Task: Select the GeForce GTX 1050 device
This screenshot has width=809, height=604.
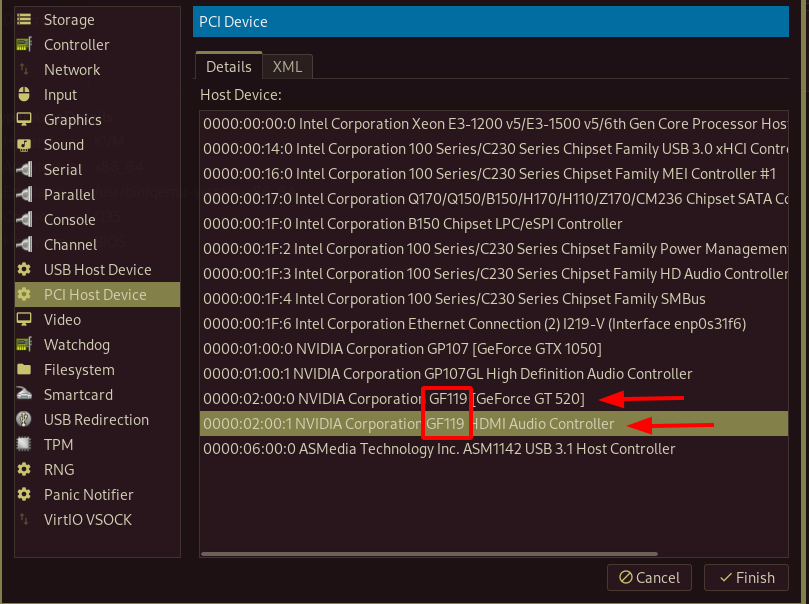Action: [x=494, y=349]
